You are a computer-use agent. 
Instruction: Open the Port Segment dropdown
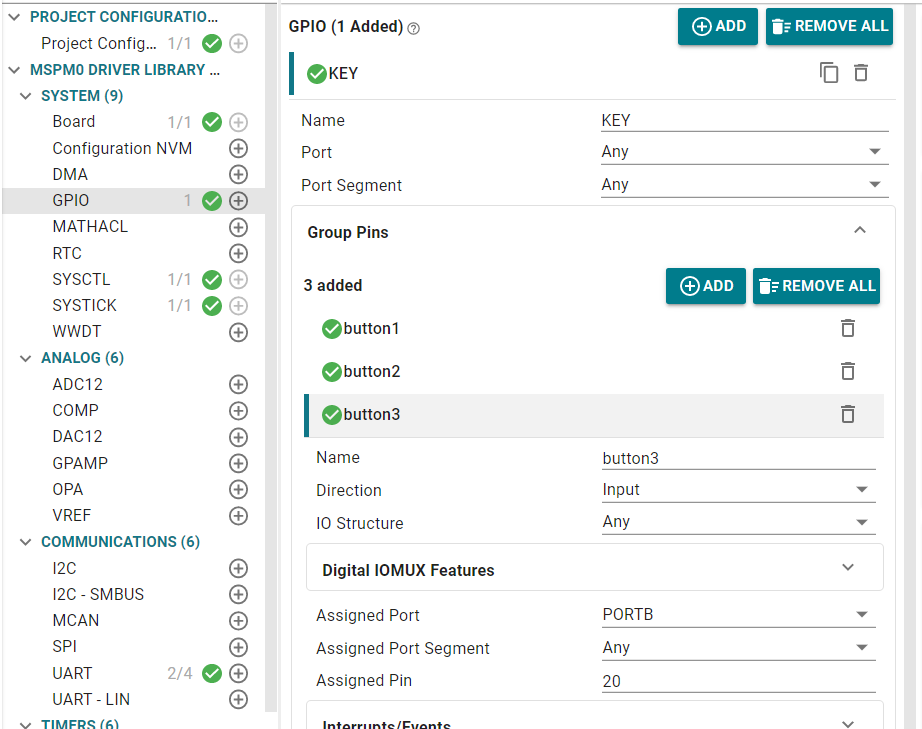point(744,185)
